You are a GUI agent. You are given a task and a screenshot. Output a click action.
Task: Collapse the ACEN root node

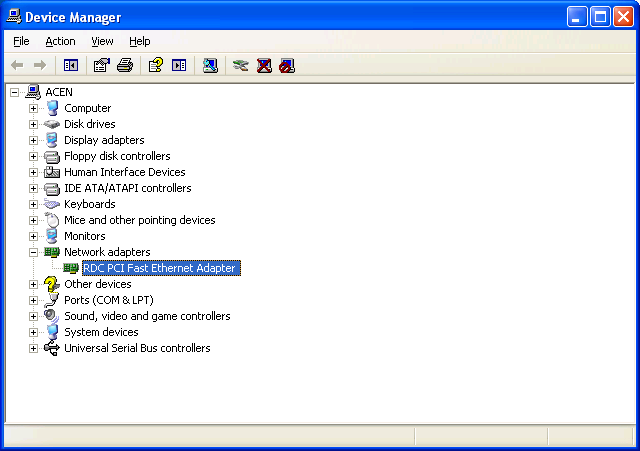point(14,92)
